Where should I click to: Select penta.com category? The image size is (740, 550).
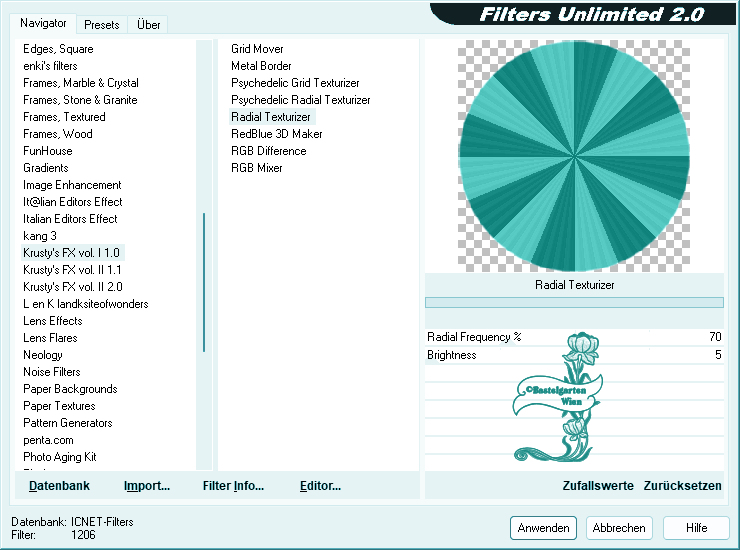(x=48, y=440)
